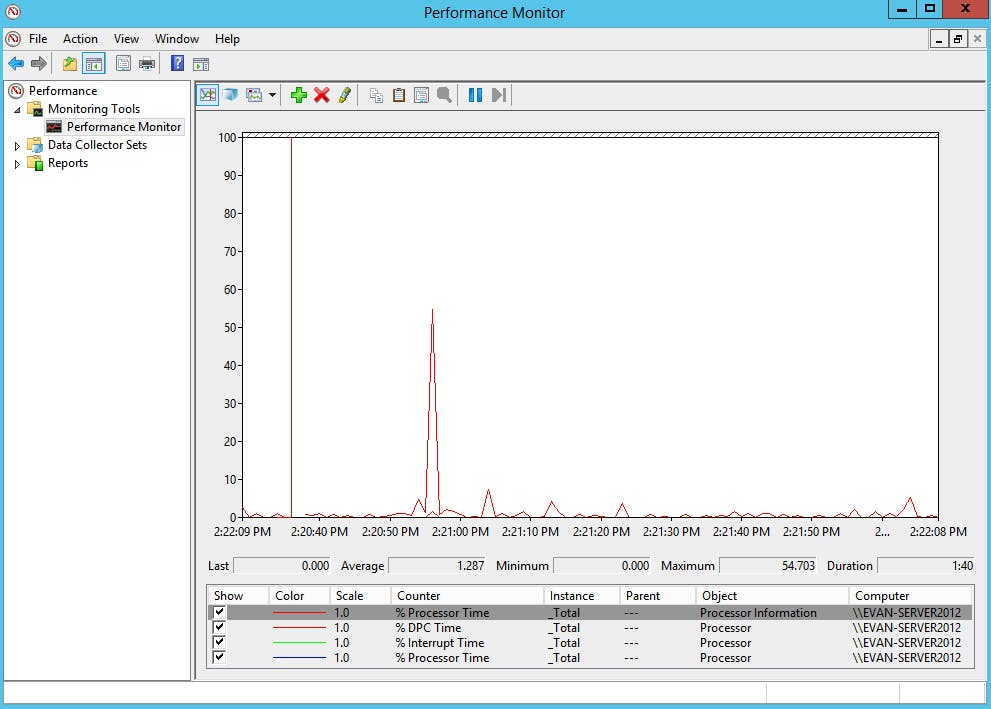Image resolution: width=991 pixels, height=709 pixels.
Task: Select the Paste Counter List icon
Action: coord(399,95)
